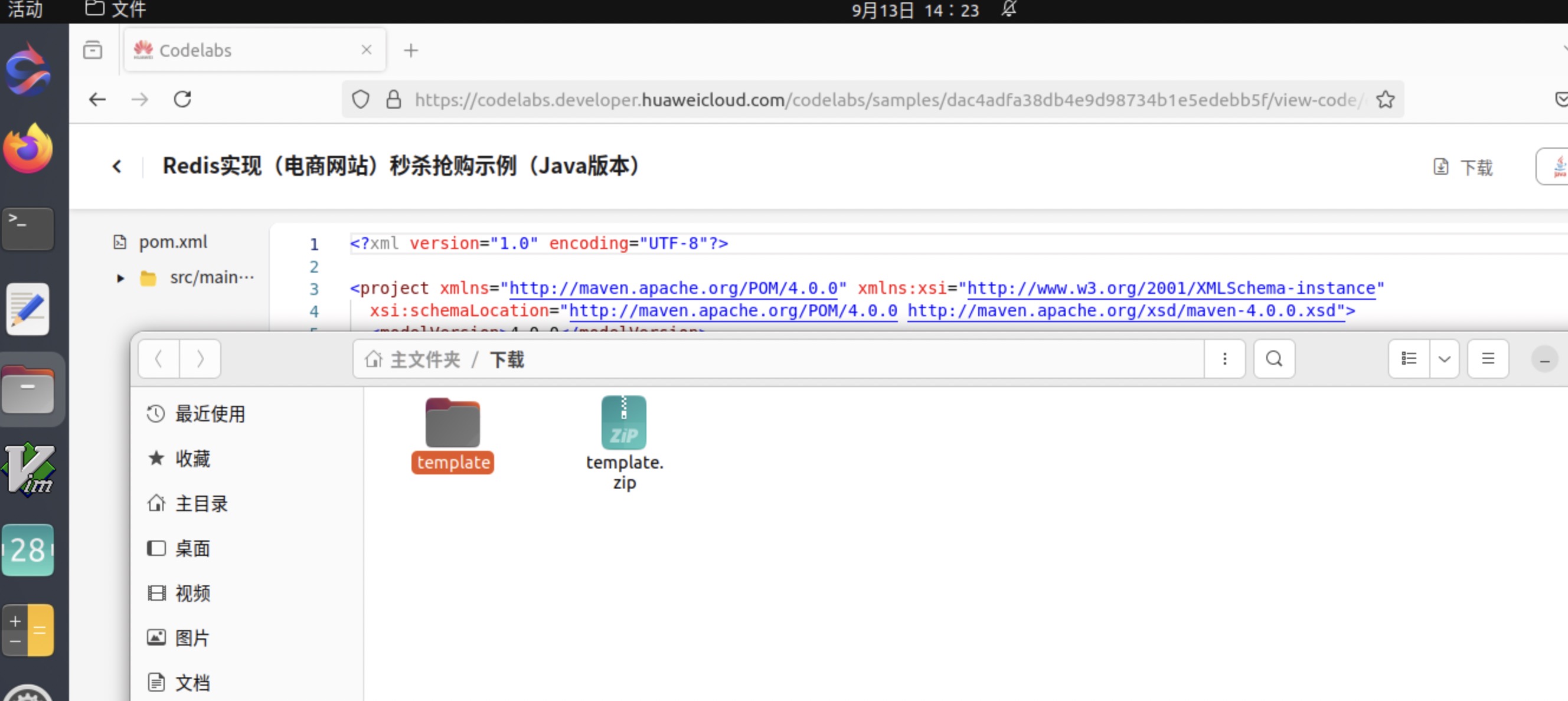The height and width of the screenshot is (701, 1568).
Task: Click the shield tracking protection icon
Action: (360, 99)
